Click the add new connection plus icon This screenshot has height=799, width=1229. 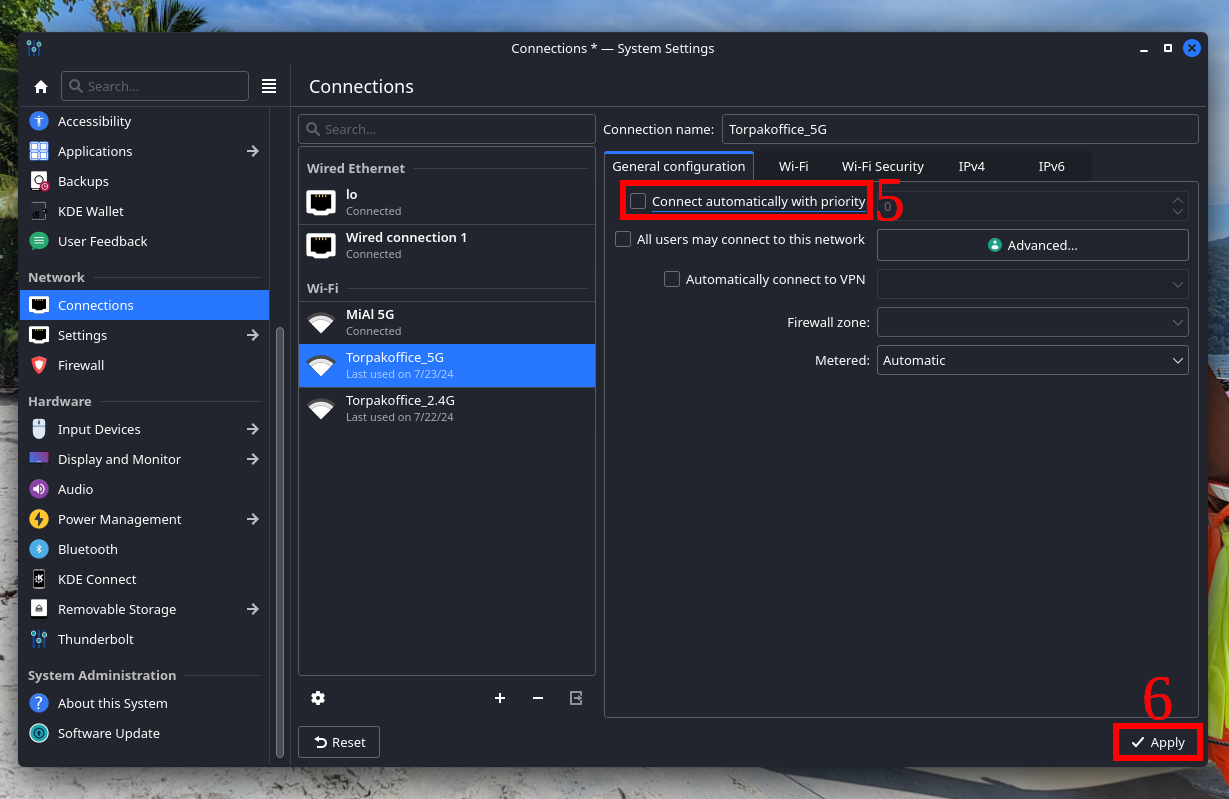coord(500,698)
